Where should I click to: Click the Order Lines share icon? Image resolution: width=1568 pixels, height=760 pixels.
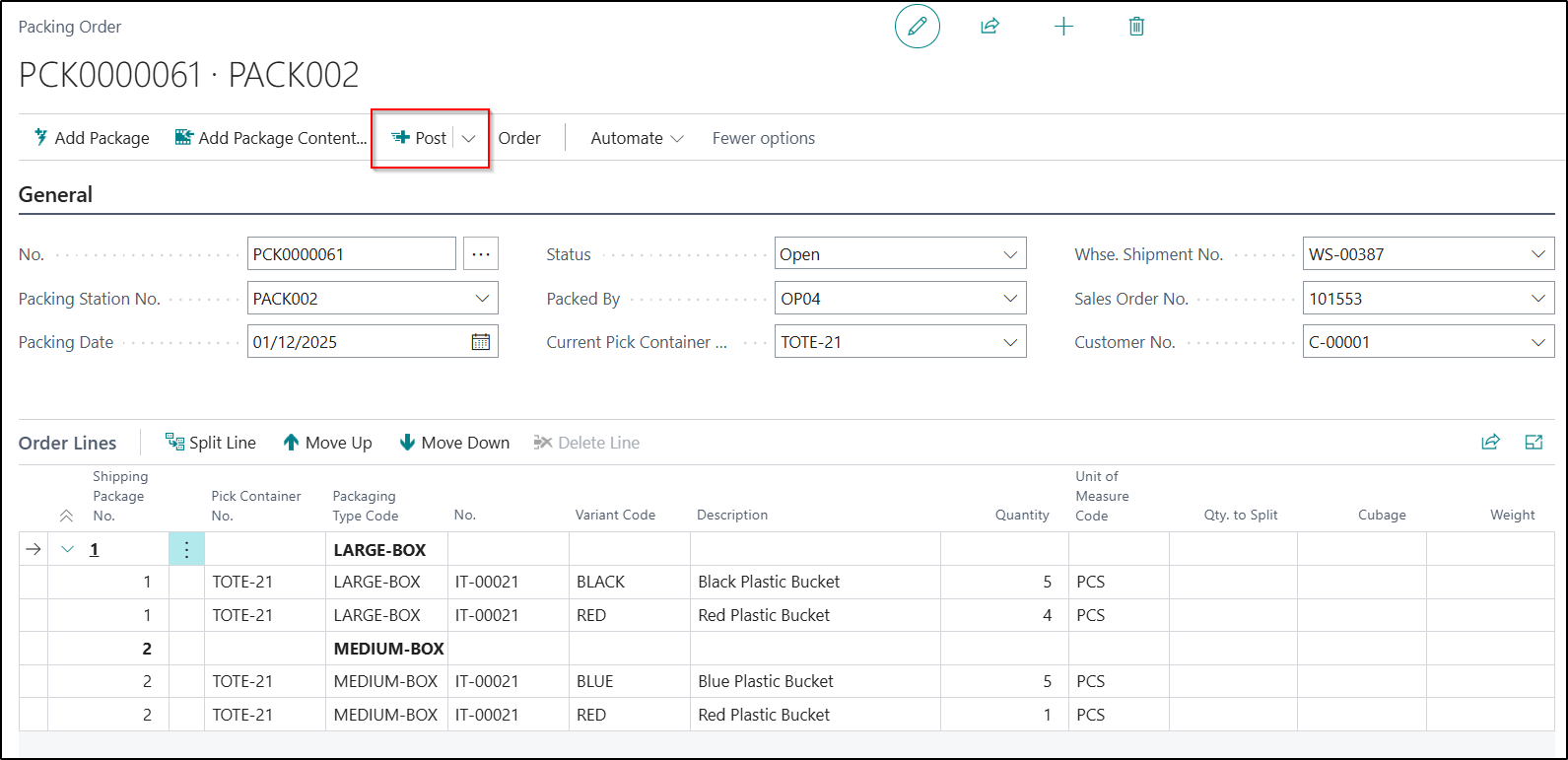[1490, 442]
